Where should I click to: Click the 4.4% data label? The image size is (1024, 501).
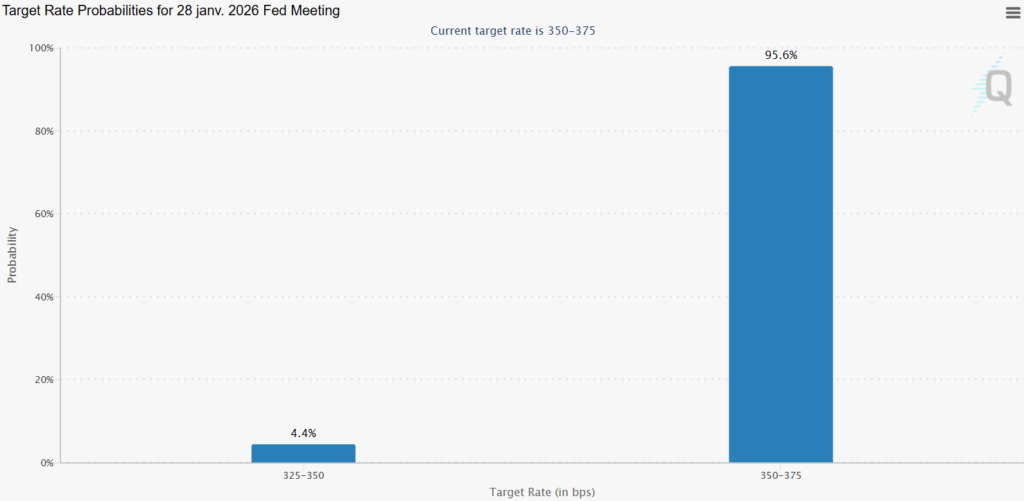(303, 433)
